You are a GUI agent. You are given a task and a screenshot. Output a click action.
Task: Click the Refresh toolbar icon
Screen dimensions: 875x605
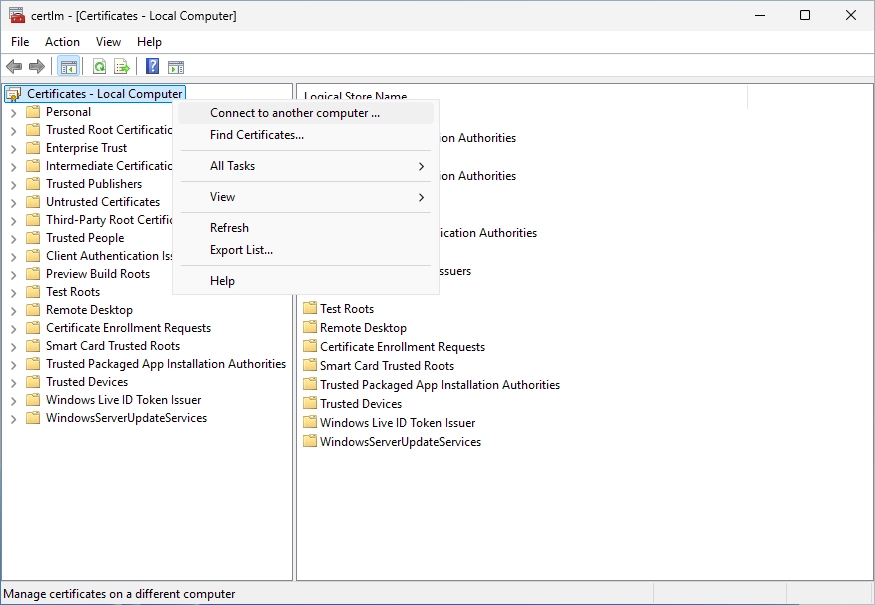point(99,67)
